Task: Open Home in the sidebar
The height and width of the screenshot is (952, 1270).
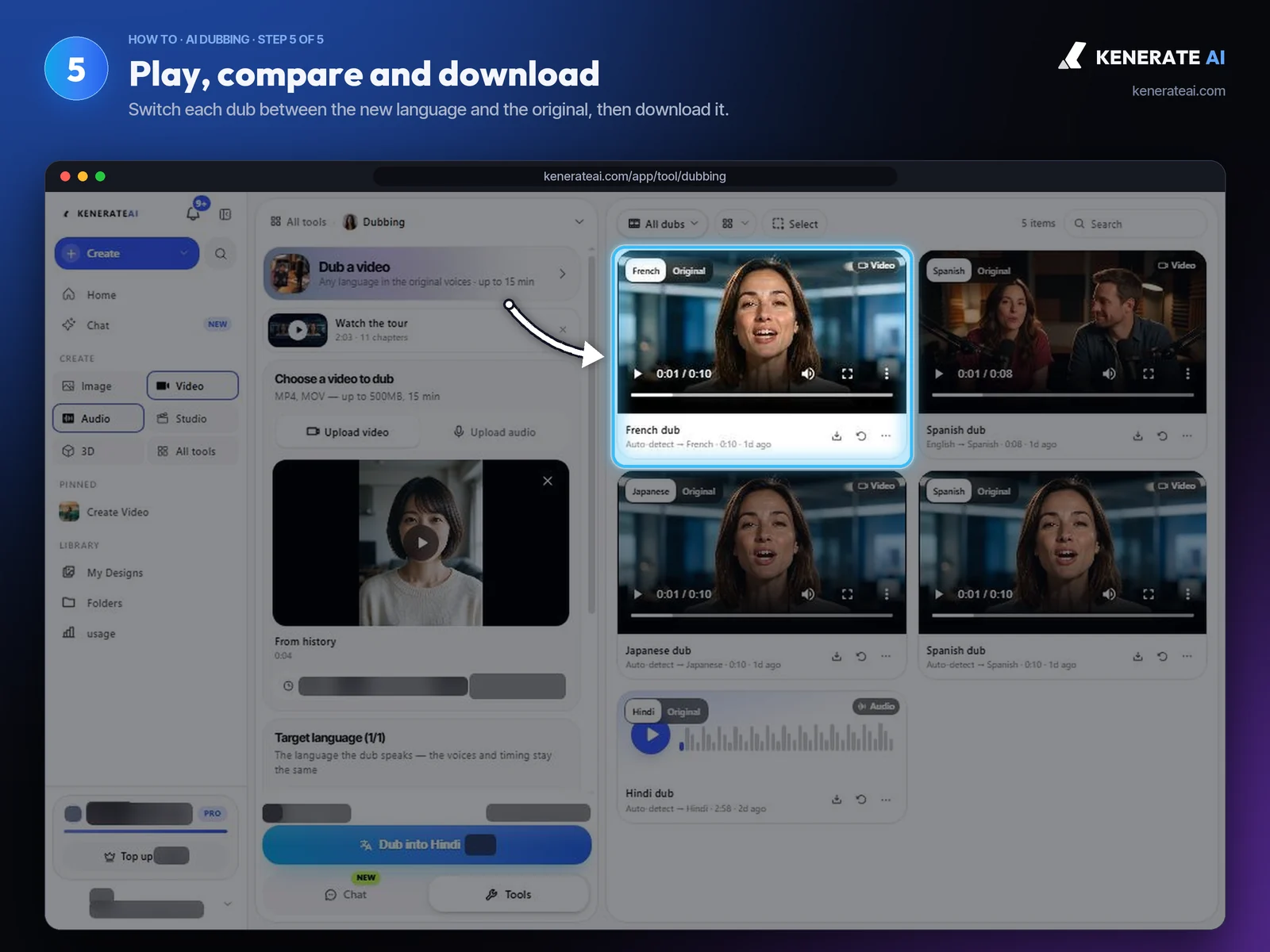Action: (101, 294)
